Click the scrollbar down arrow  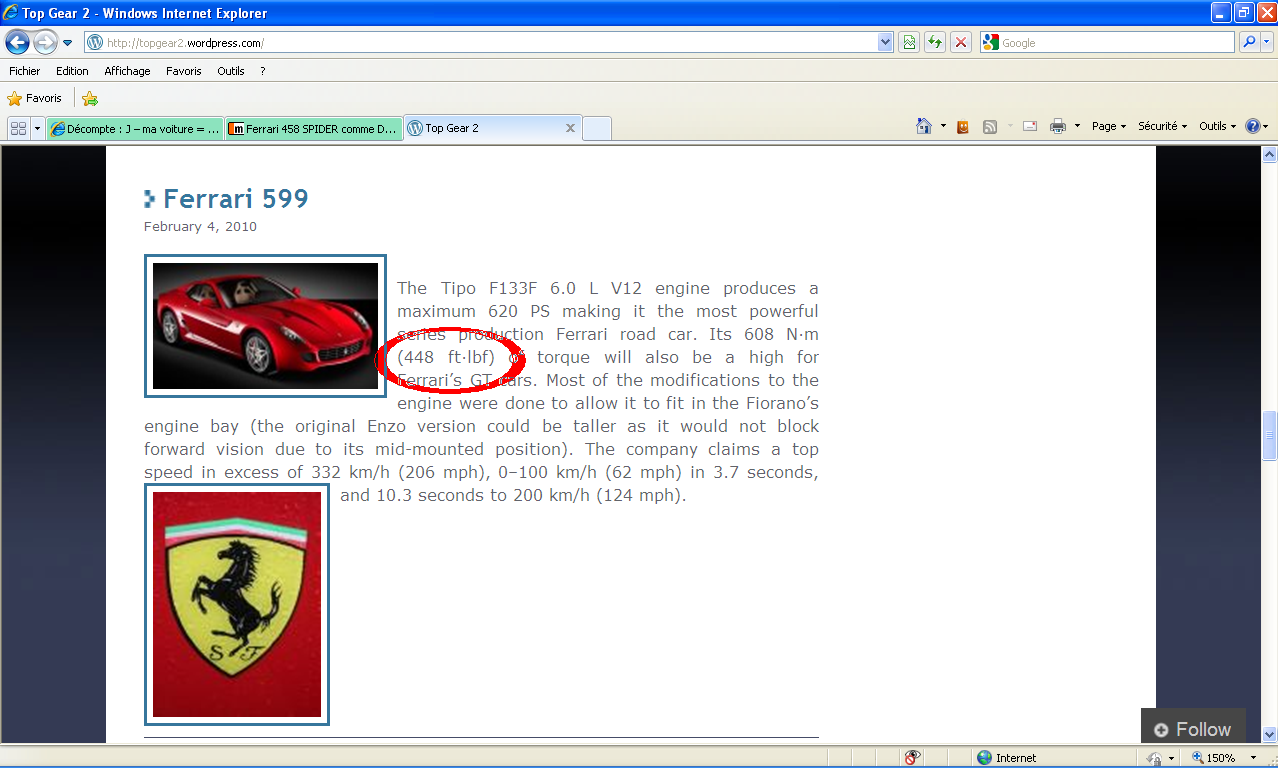pos(1270,735)
